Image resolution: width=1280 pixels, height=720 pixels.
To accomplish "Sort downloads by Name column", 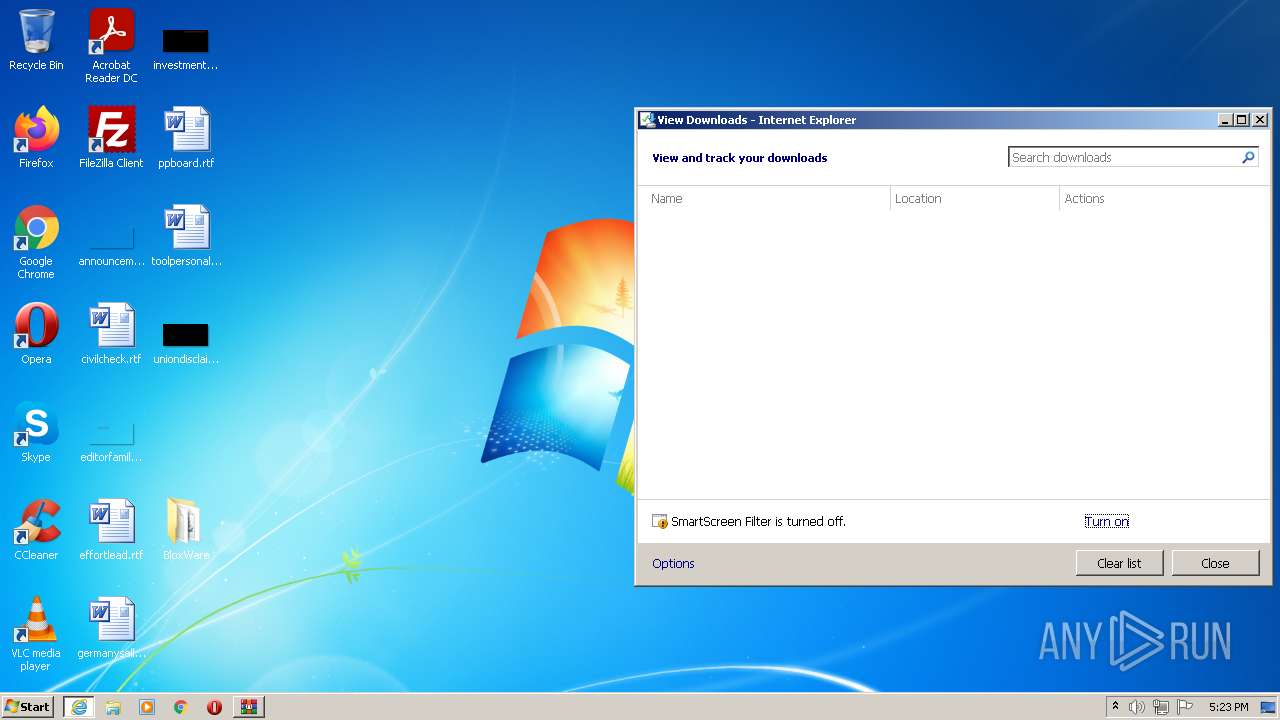I will pos(764,198).
